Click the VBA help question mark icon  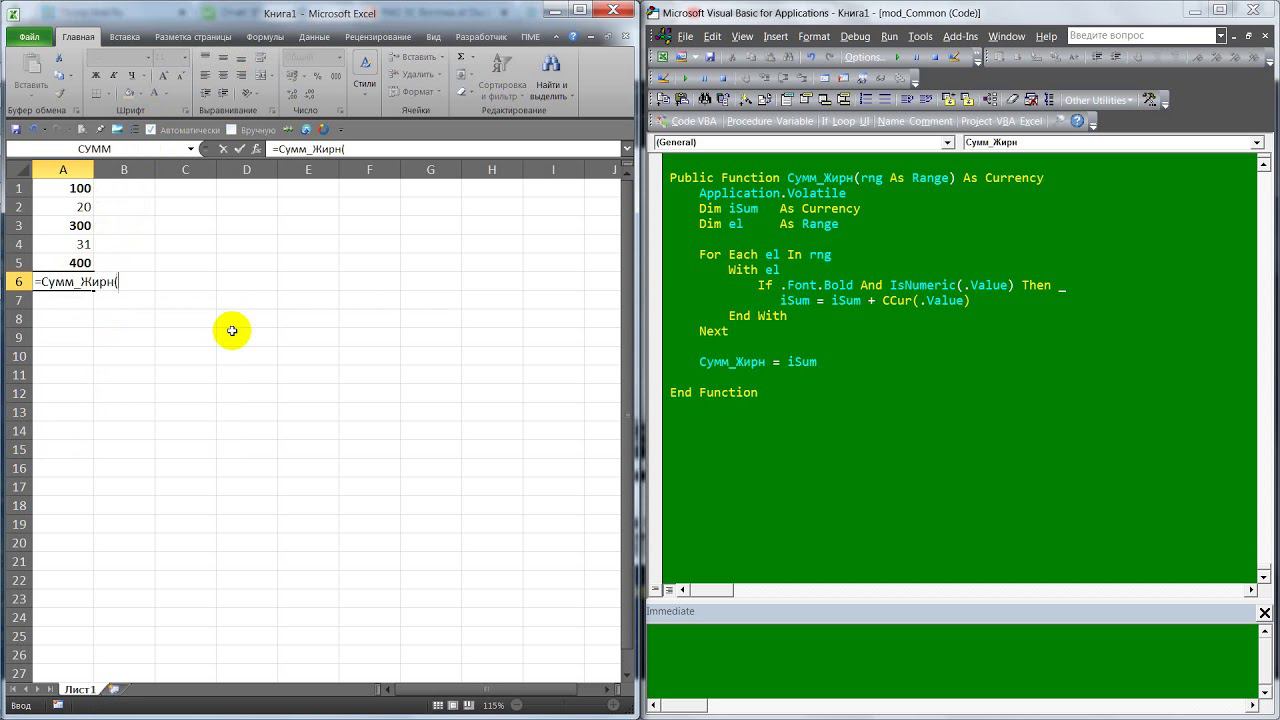click(x=1077, y=121)
